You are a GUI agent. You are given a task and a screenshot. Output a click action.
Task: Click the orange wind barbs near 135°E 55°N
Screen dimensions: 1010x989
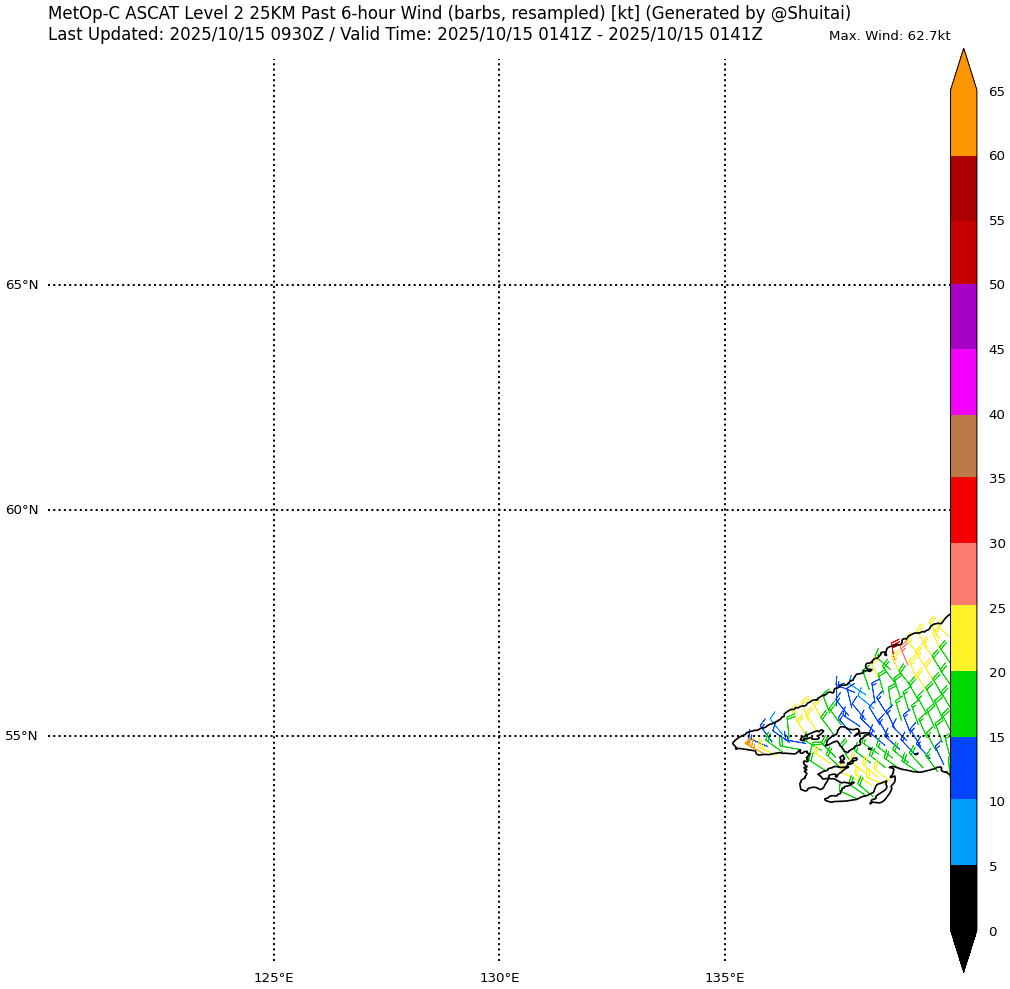click(751, 743)
